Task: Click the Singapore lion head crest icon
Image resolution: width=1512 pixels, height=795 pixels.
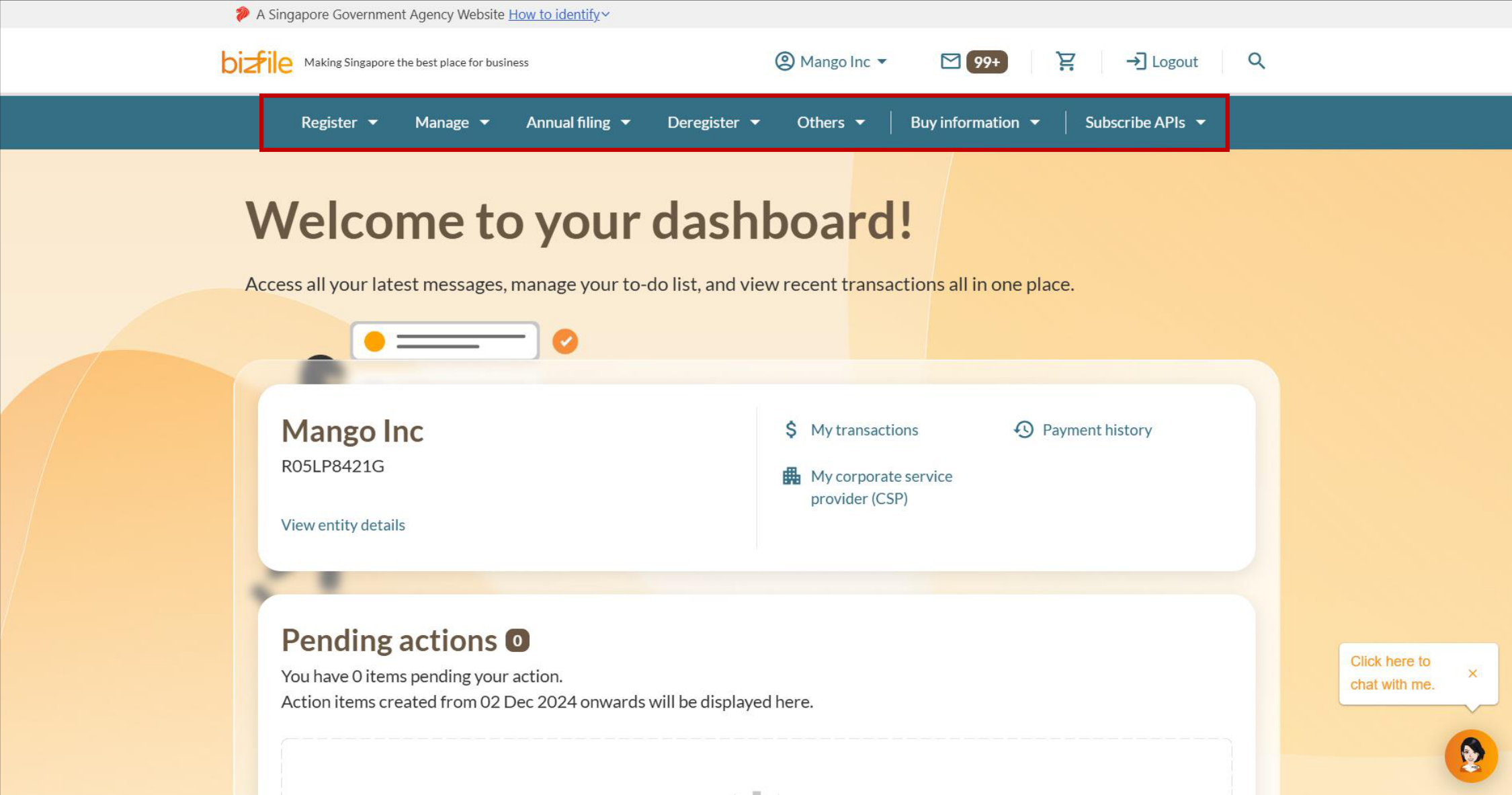Action: click(x=243, y=14)
